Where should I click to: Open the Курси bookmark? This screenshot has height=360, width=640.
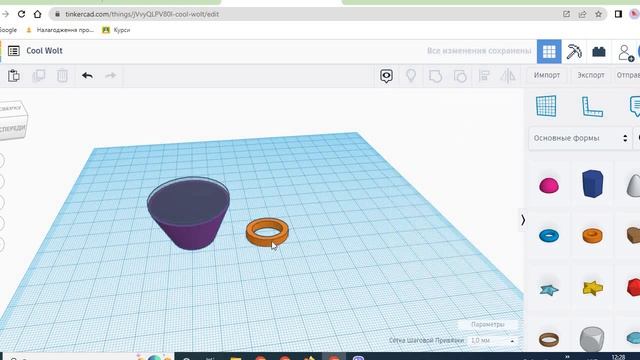(116, 30)
